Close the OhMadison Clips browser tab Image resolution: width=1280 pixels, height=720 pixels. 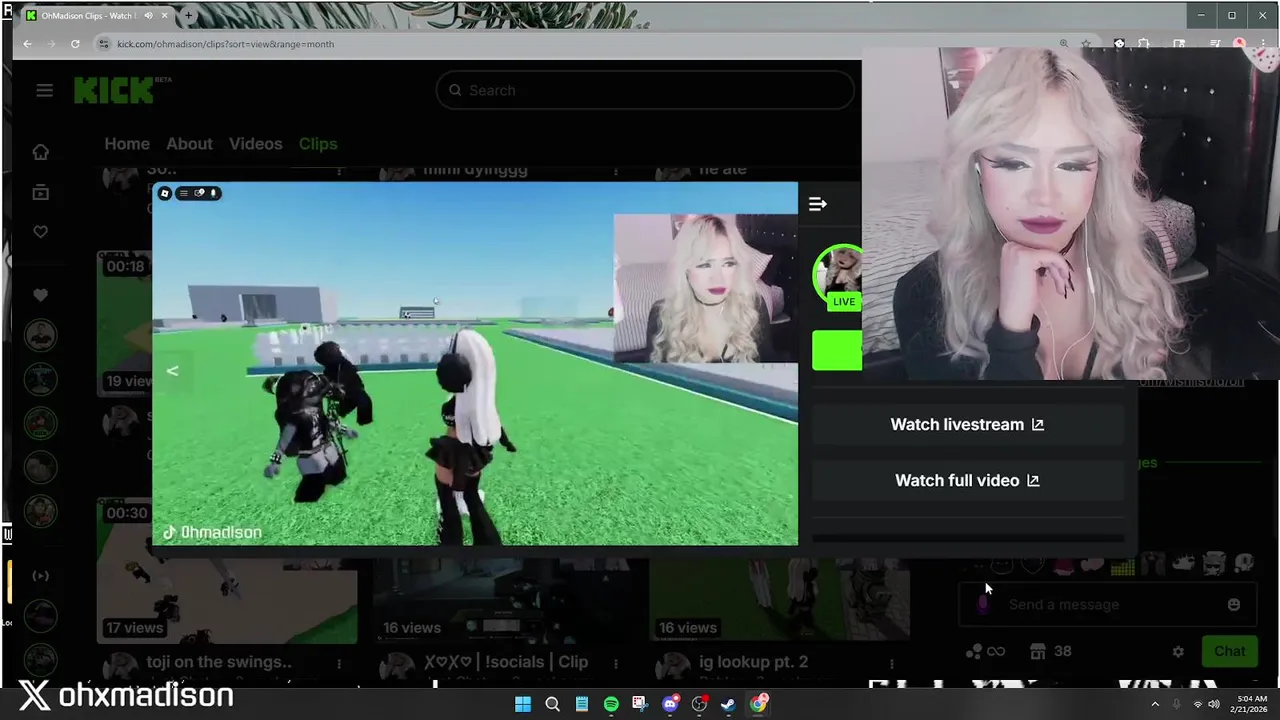pyautogui.click(x=165, y=16)
